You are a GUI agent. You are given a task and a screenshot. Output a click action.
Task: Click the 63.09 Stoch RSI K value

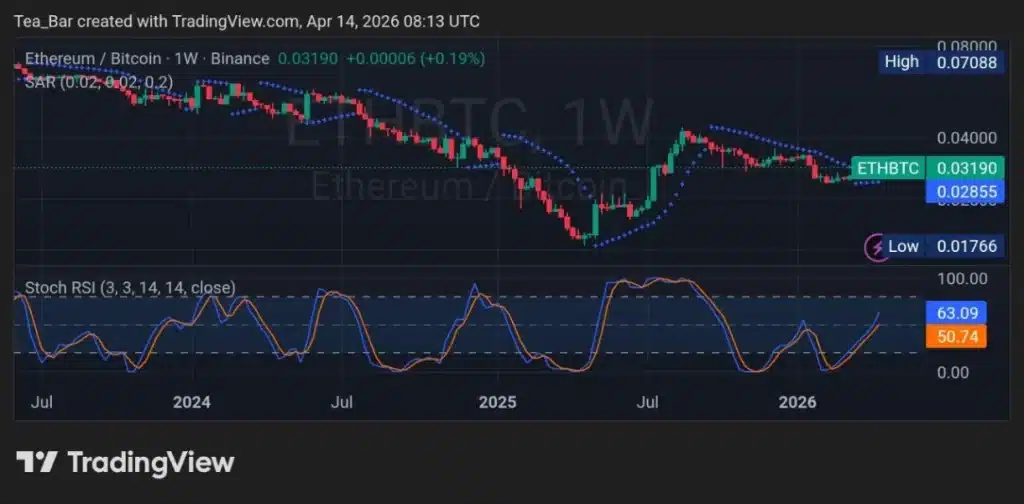point(957,313)
